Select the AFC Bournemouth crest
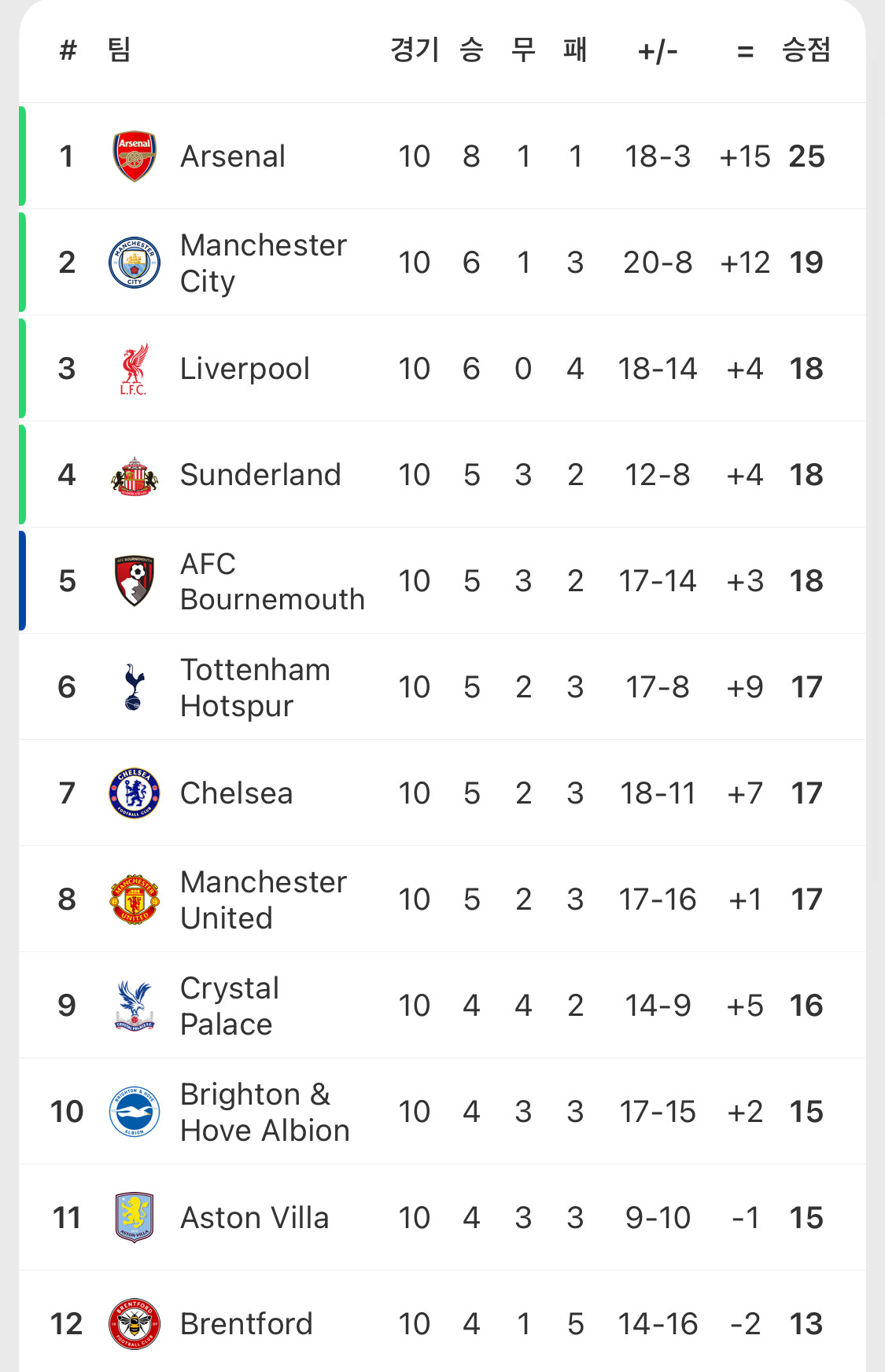Viewport: 885px width, 1372px height. click(135, 581)
